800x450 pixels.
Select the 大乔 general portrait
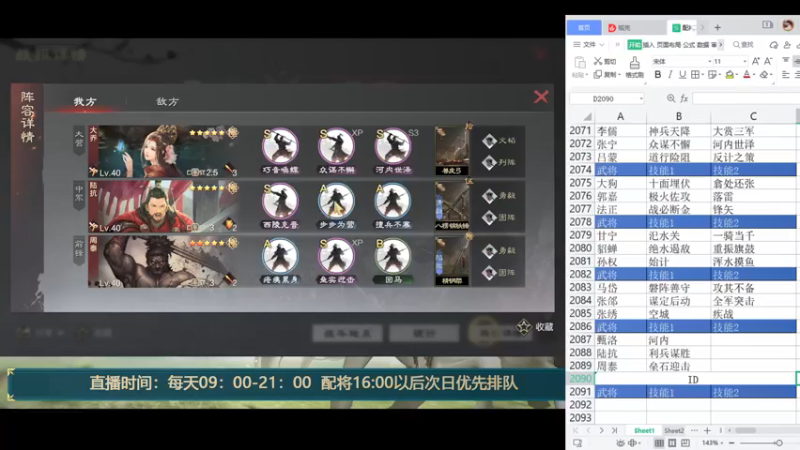tap(163, 151)
